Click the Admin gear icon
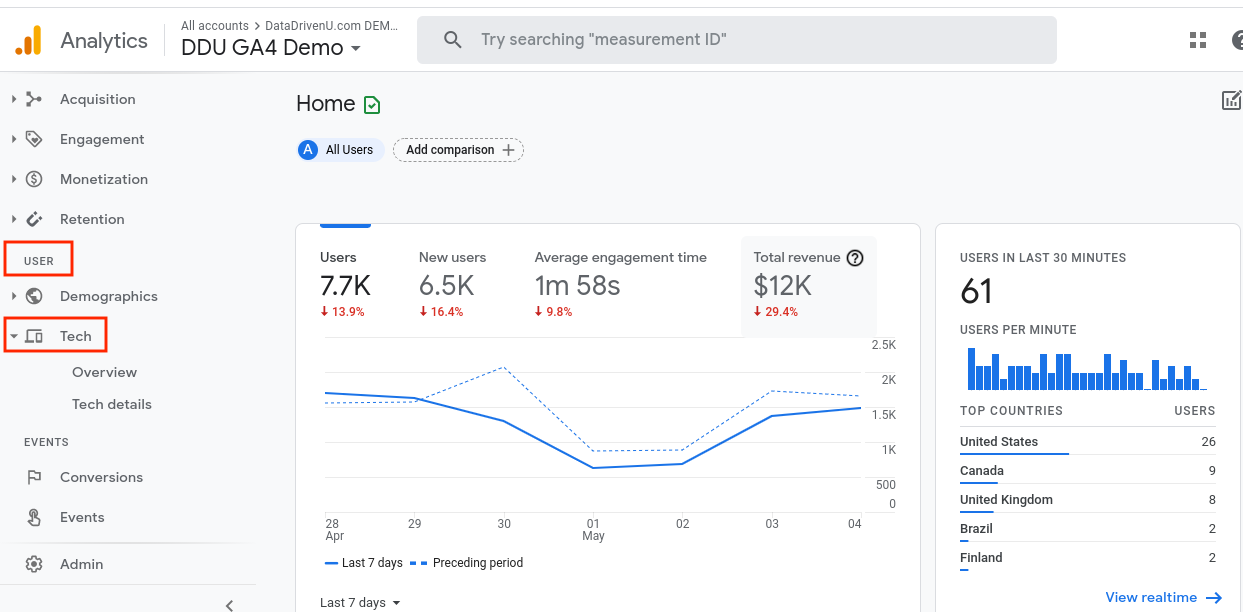The image size is (1243, 612). tap(34, 564)
